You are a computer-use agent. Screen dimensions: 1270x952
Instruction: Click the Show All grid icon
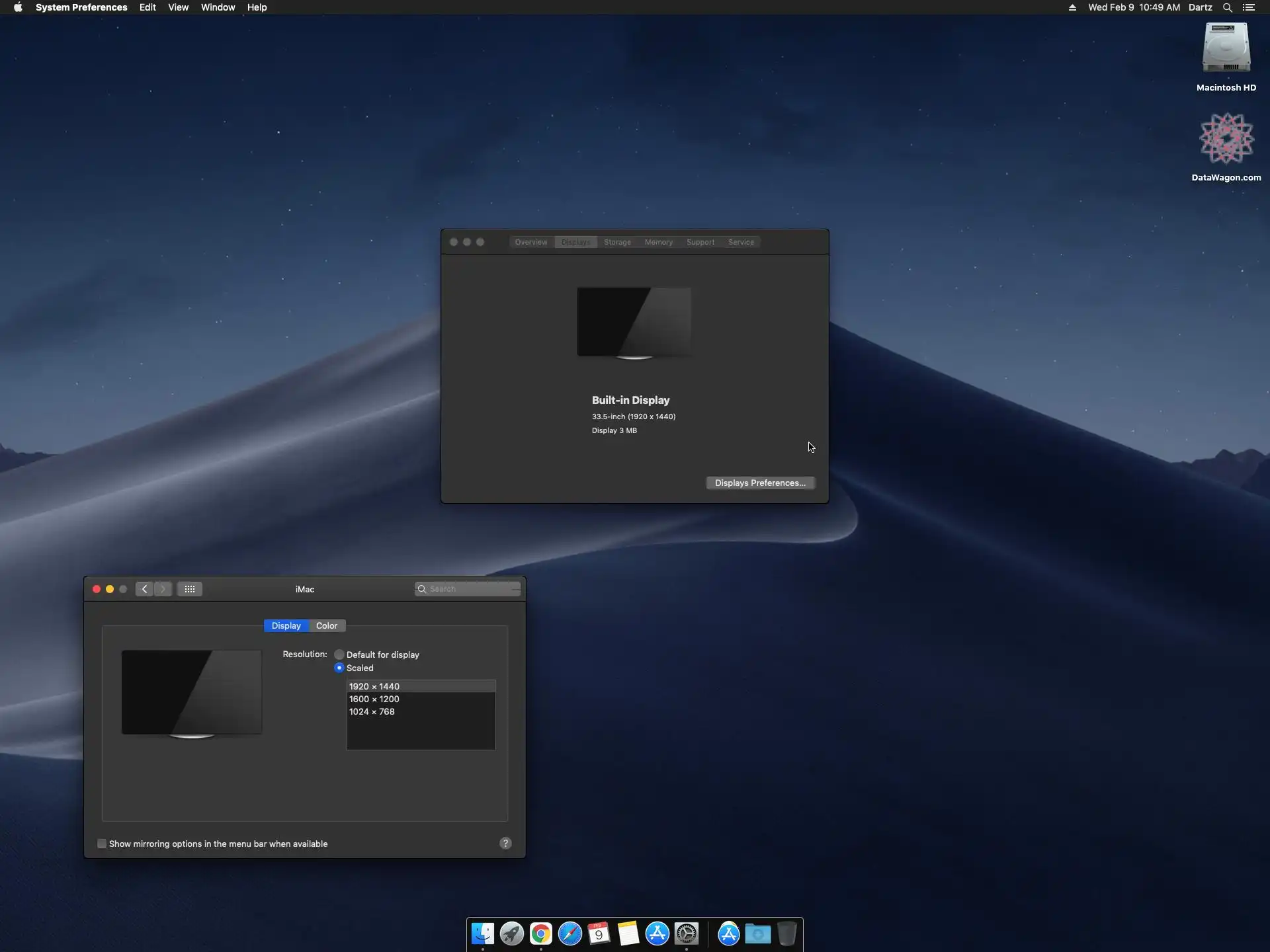pos(189,589)
